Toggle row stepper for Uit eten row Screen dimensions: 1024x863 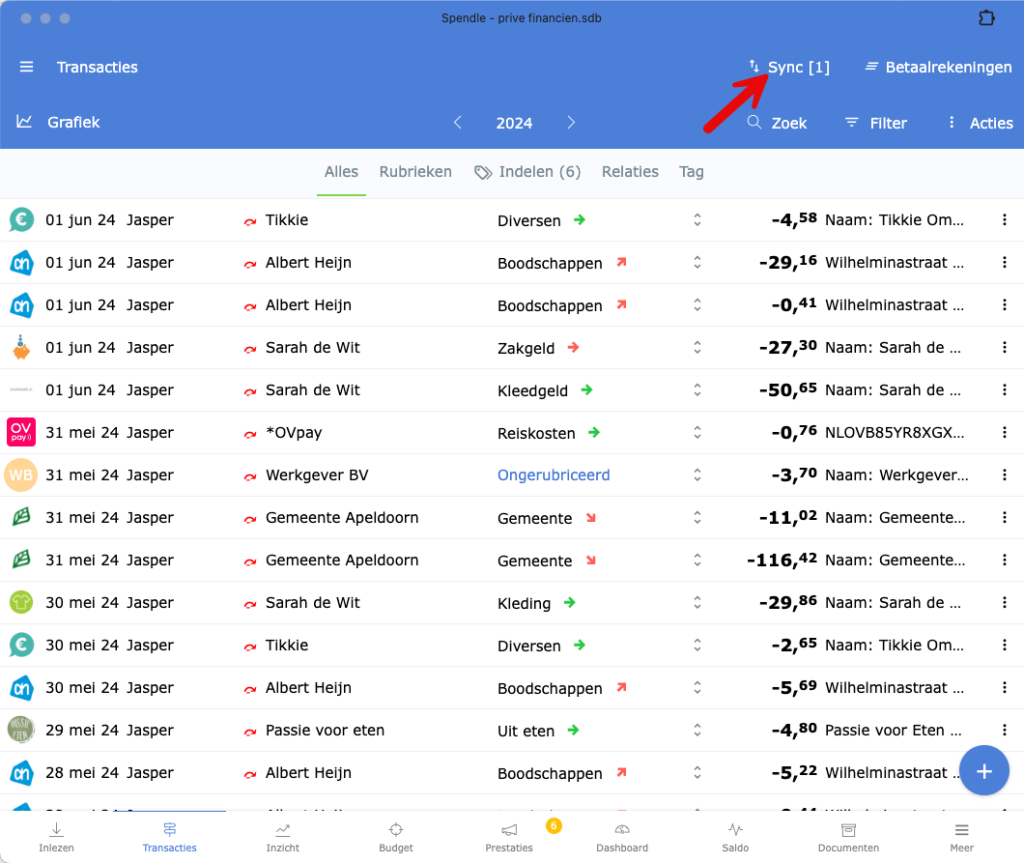pos(697,730)
